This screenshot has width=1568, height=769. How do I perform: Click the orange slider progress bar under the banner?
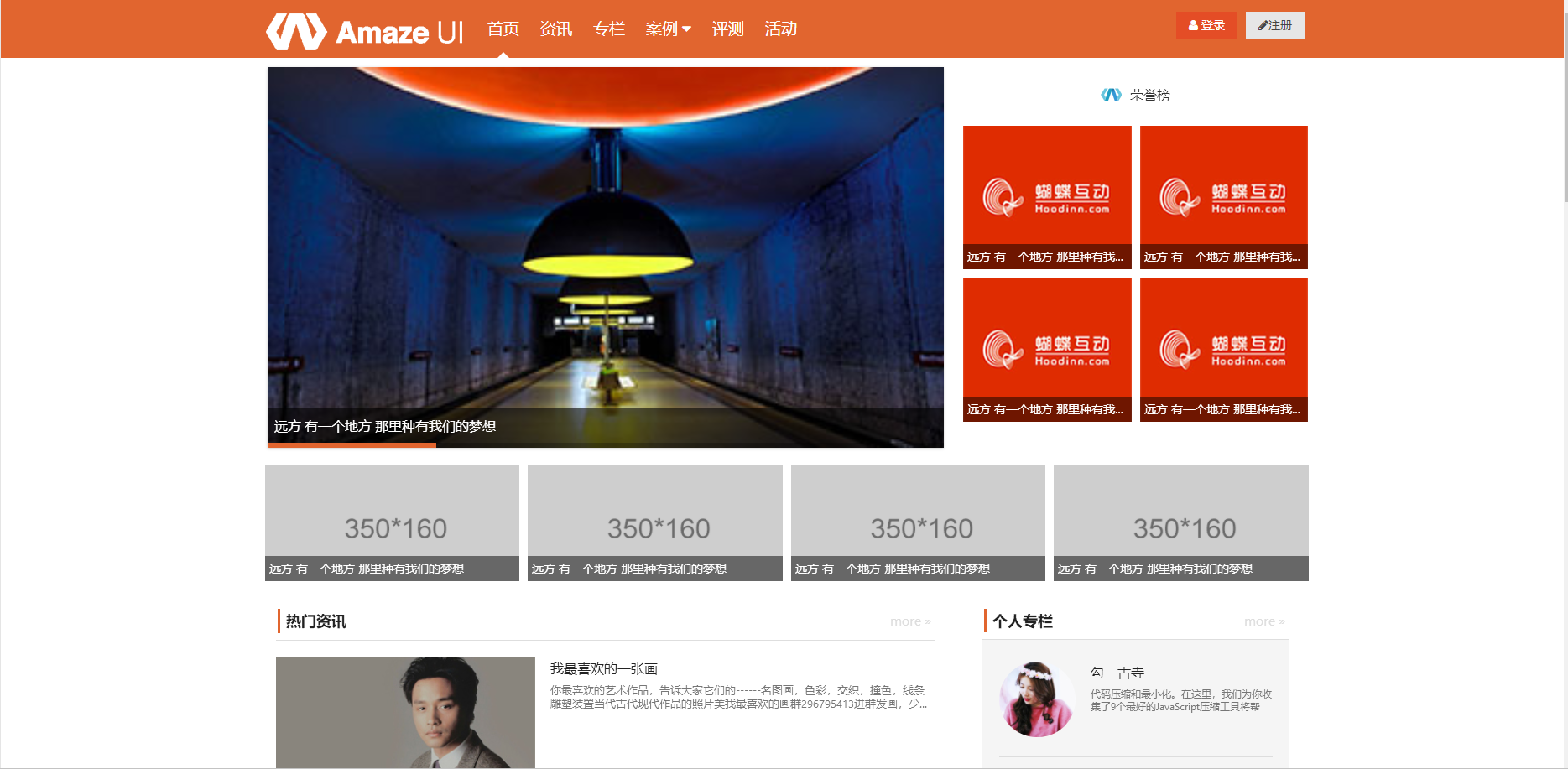pyautogui.click(x=352, y=445)
